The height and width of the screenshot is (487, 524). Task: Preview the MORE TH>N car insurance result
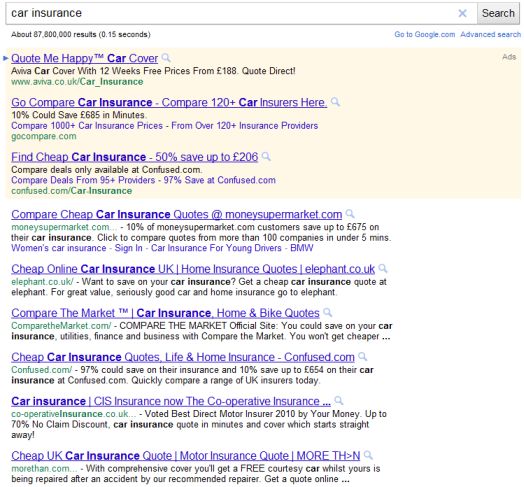click(368, 455)
